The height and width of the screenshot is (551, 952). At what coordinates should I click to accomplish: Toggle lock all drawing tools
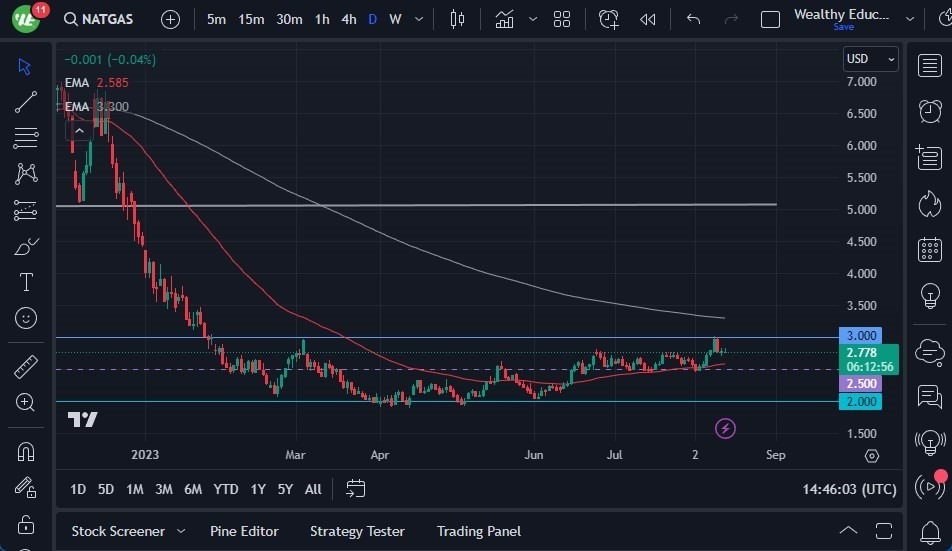26,524
